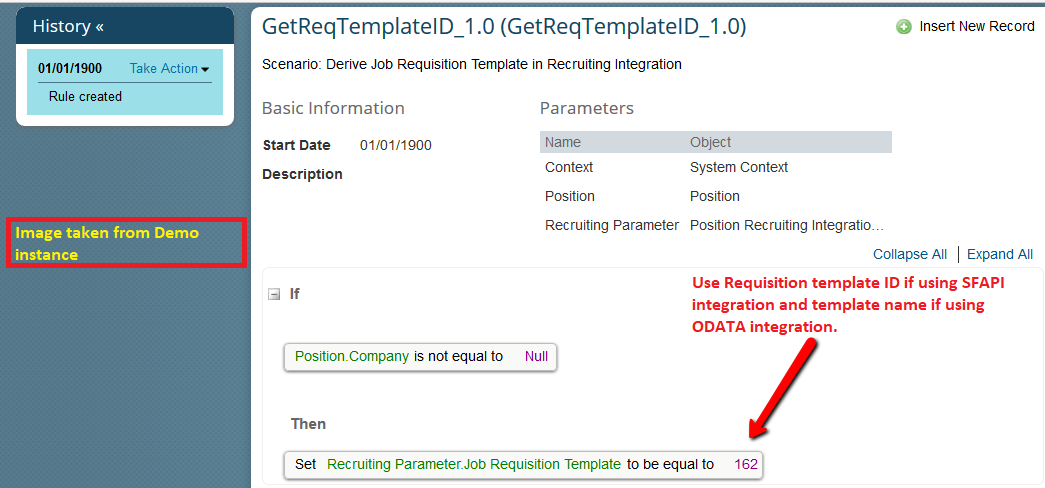Click the Rule created history entry

click(85, 97)
